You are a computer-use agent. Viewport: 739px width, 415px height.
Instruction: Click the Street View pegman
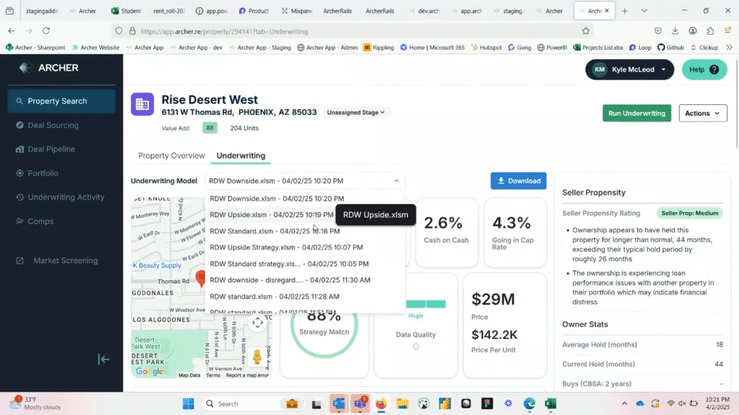click(x=257, y=357)
